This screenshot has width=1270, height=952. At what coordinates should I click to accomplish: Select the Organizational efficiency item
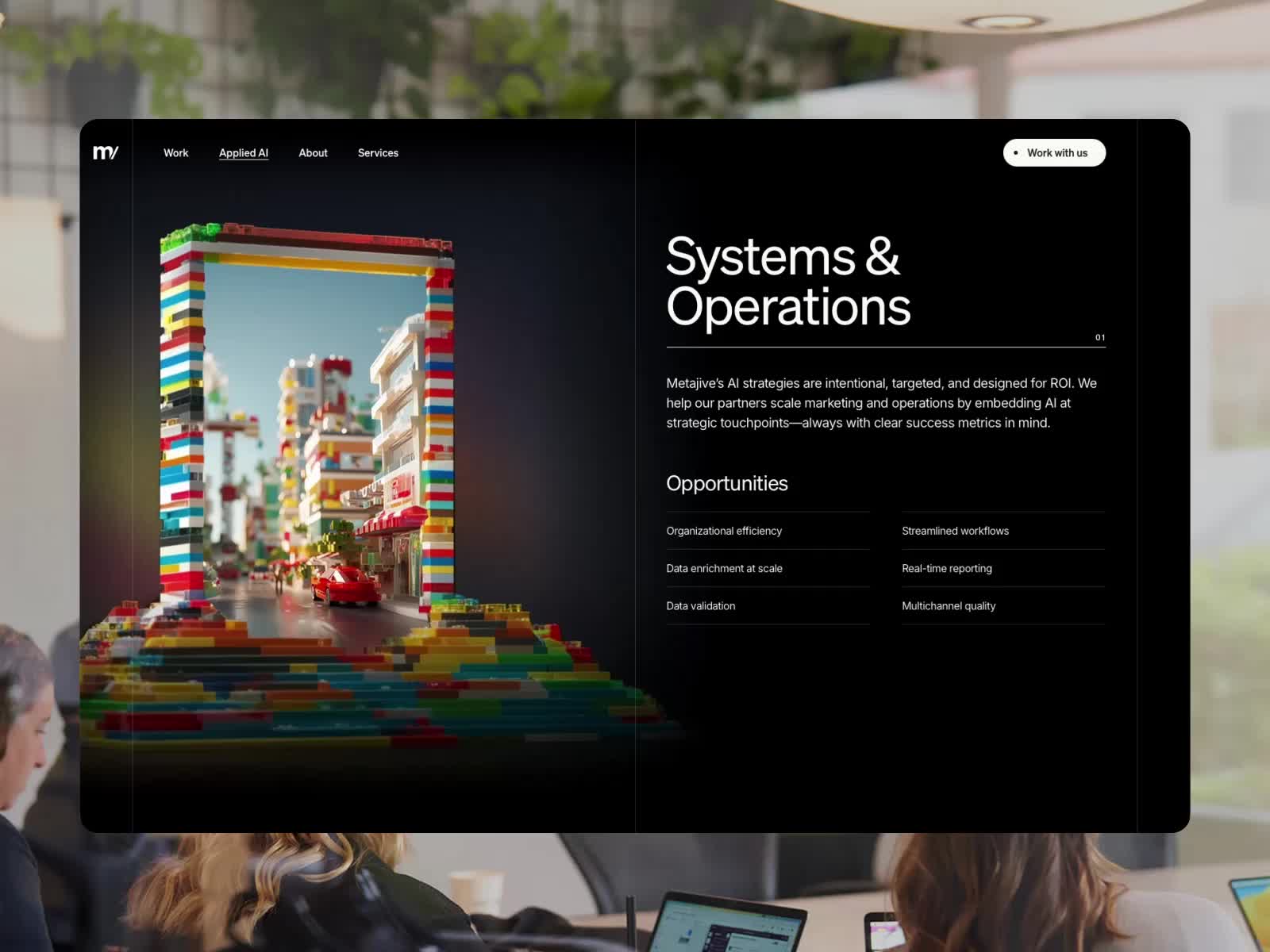[724, 531]
